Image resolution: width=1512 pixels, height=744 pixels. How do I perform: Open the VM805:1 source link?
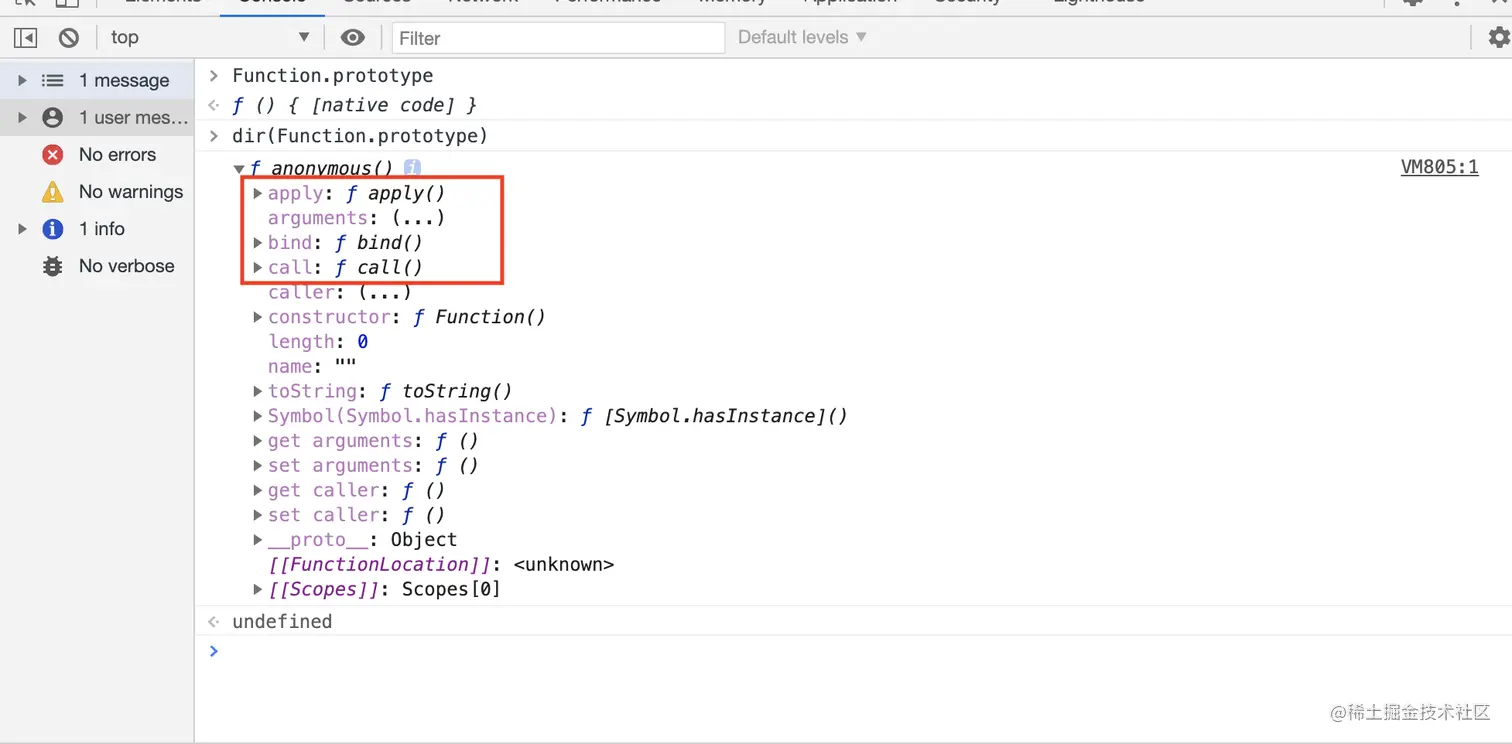point(1439,167)
